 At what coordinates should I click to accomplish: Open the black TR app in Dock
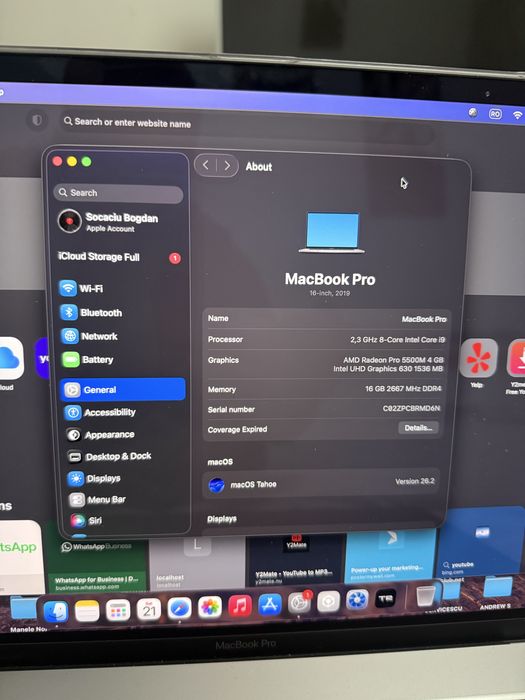pos(386,599)
